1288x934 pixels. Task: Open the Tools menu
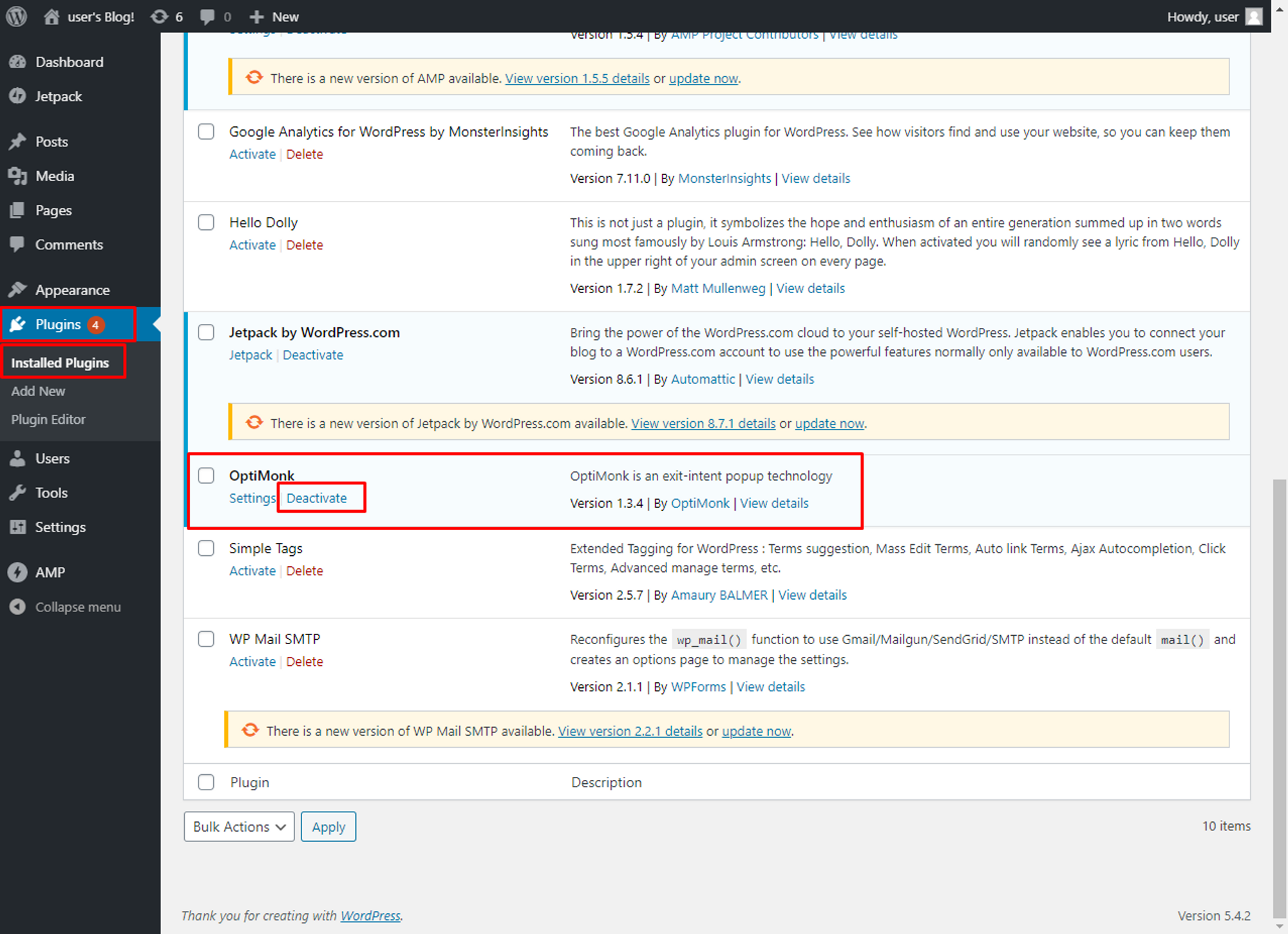point(52,493)
